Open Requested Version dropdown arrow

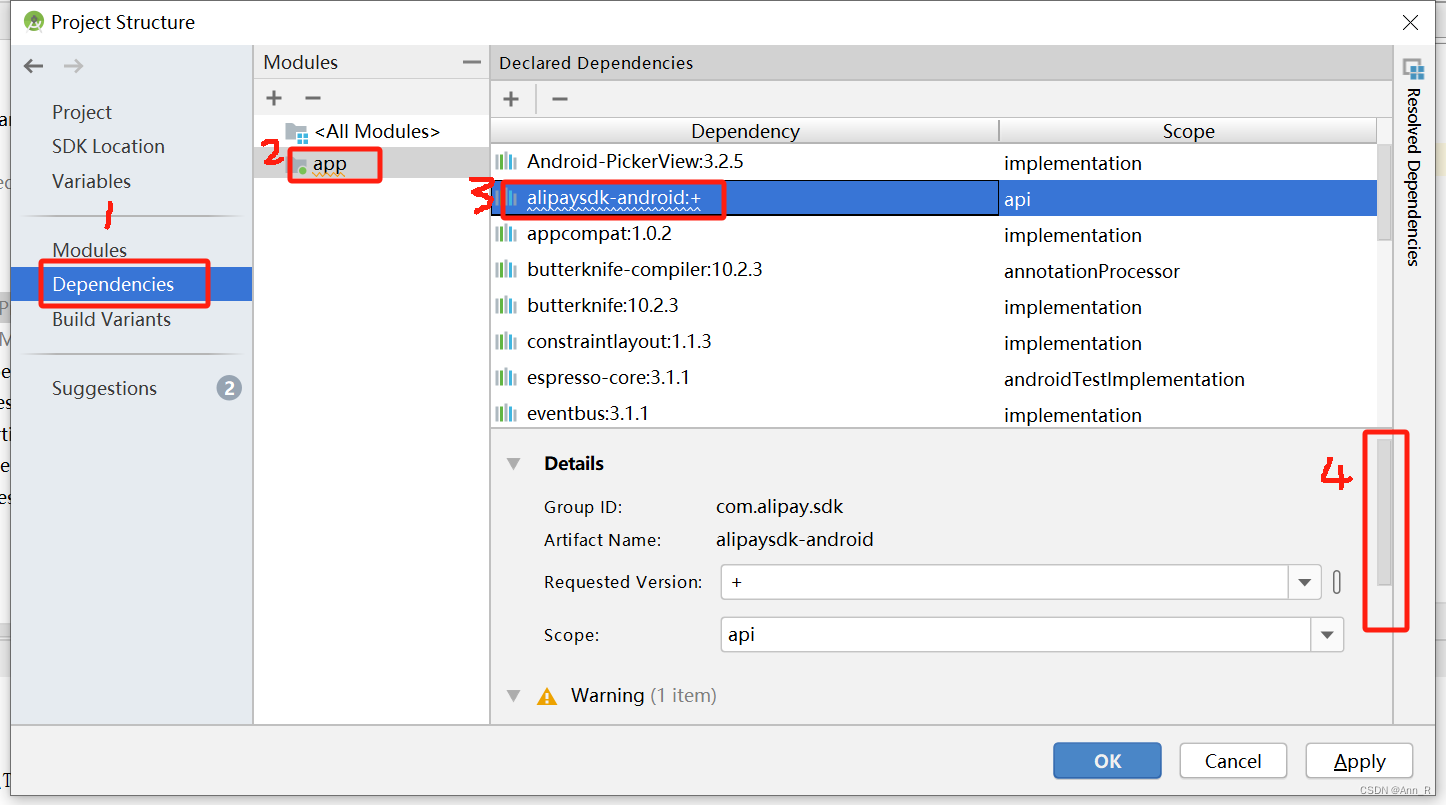[1304, 582]
